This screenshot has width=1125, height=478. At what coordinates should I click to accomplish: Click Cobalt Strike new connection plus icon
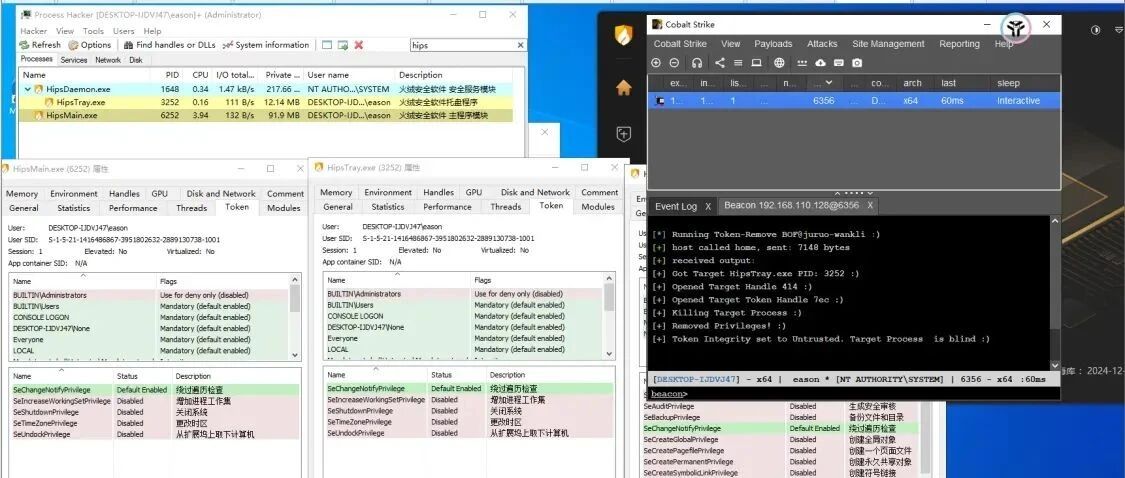point(656,63)
